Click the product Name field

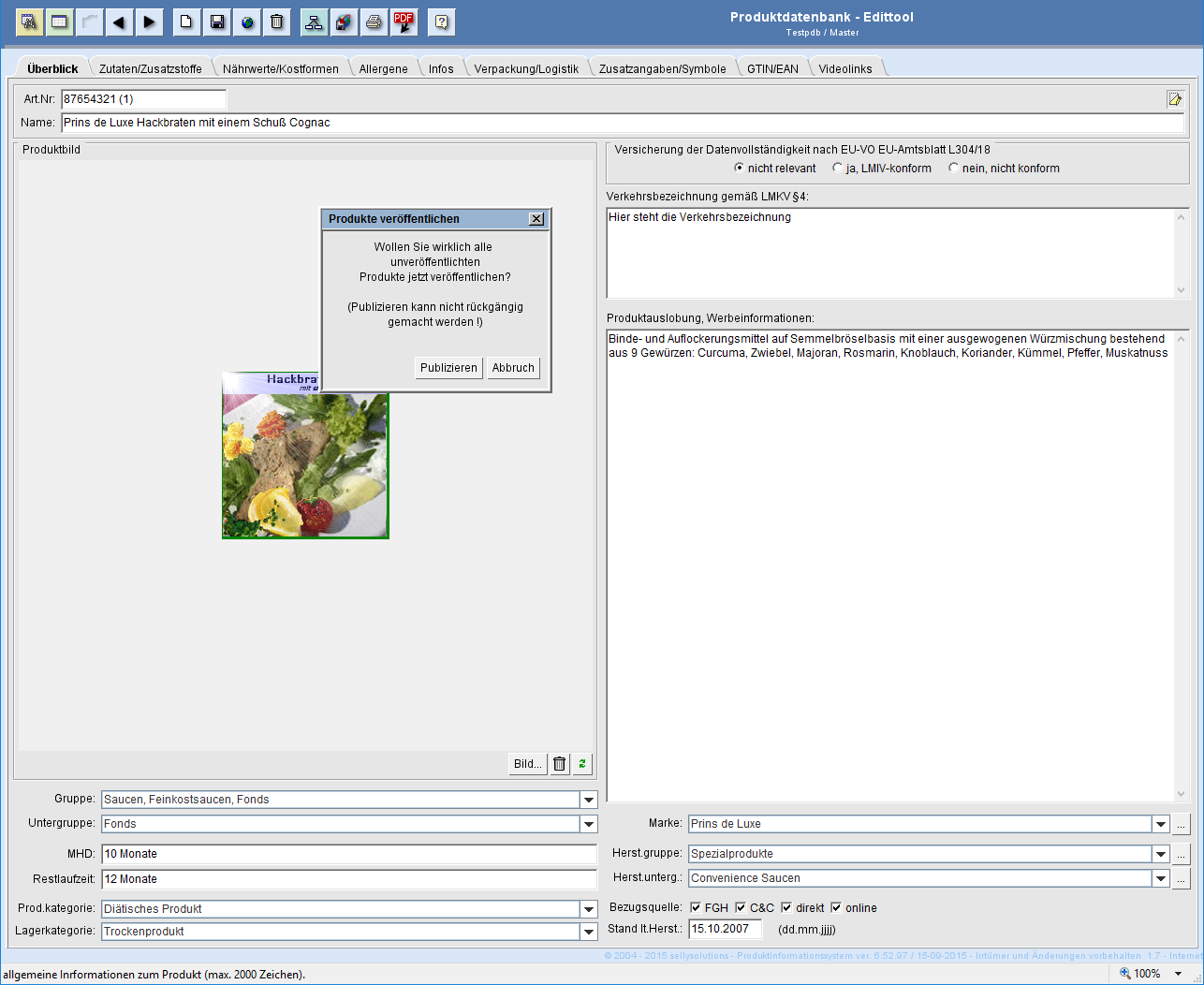pyautogui.click(x=623, y=123)
